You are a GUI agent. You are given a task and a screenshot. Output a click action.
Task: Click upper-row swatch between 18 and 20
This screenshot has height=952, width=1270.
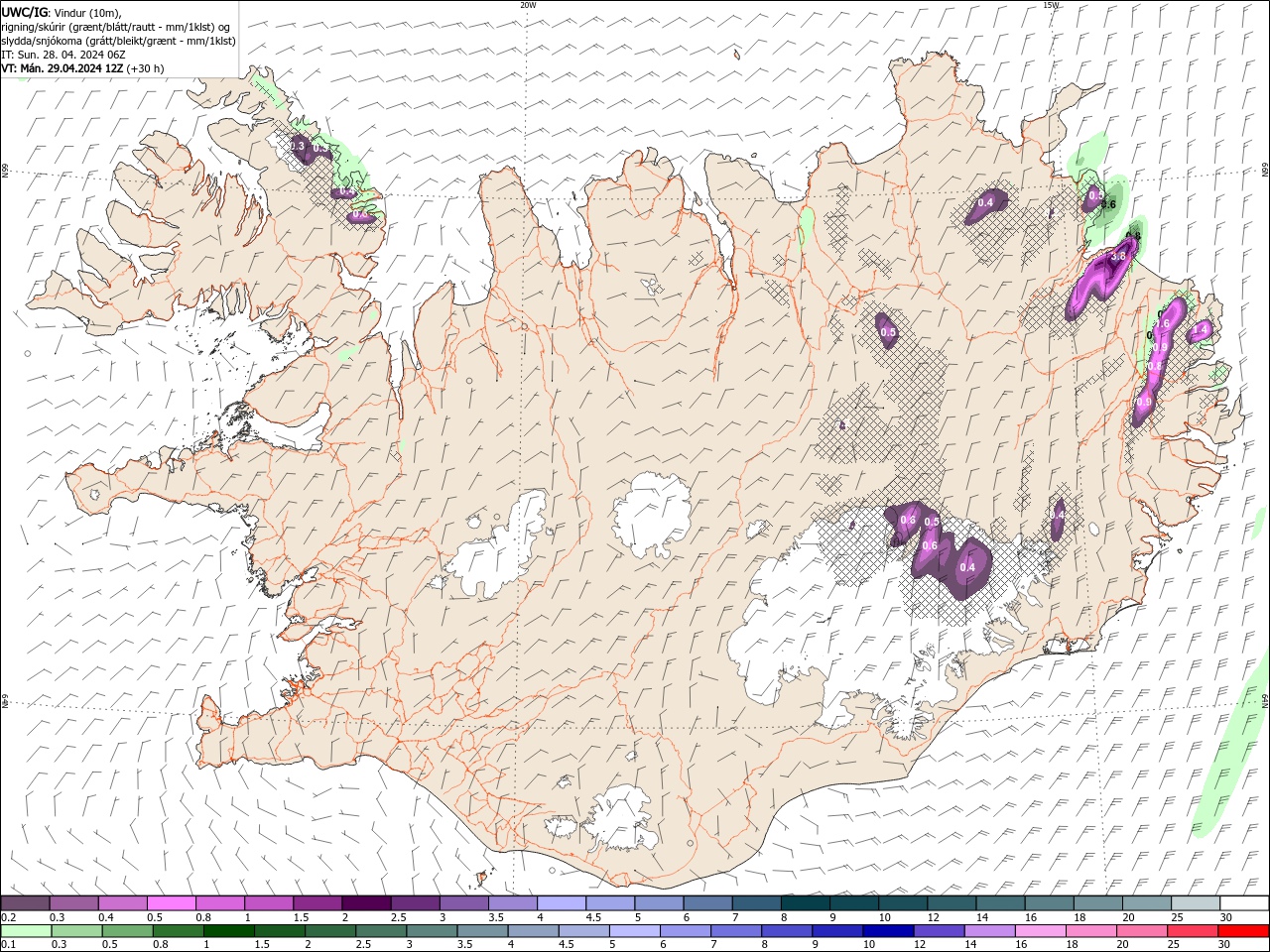coord(1098,903)
